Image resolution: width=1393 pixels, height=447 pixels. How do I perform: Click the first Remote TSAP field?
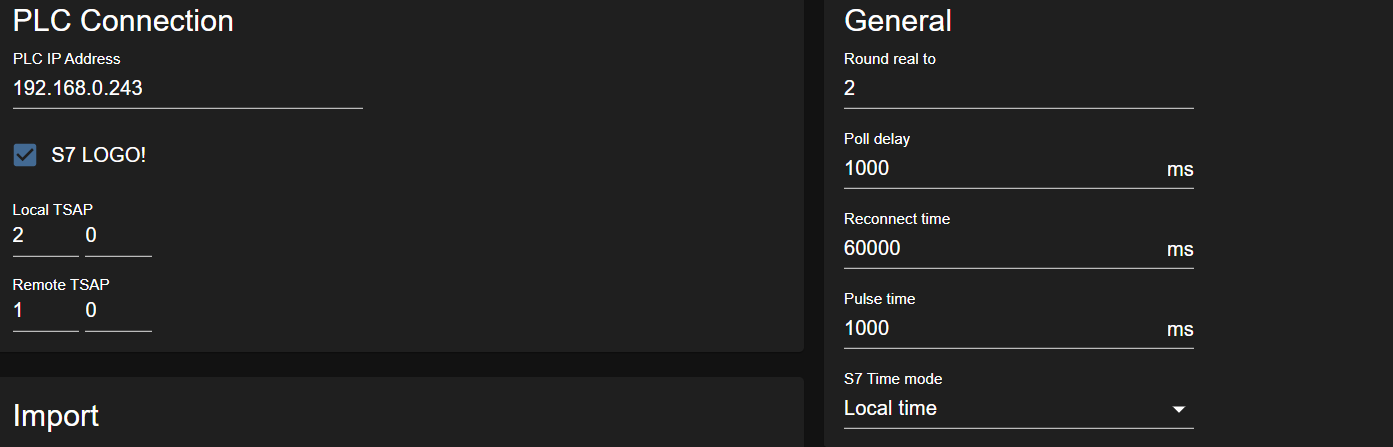tap(45, 311)
